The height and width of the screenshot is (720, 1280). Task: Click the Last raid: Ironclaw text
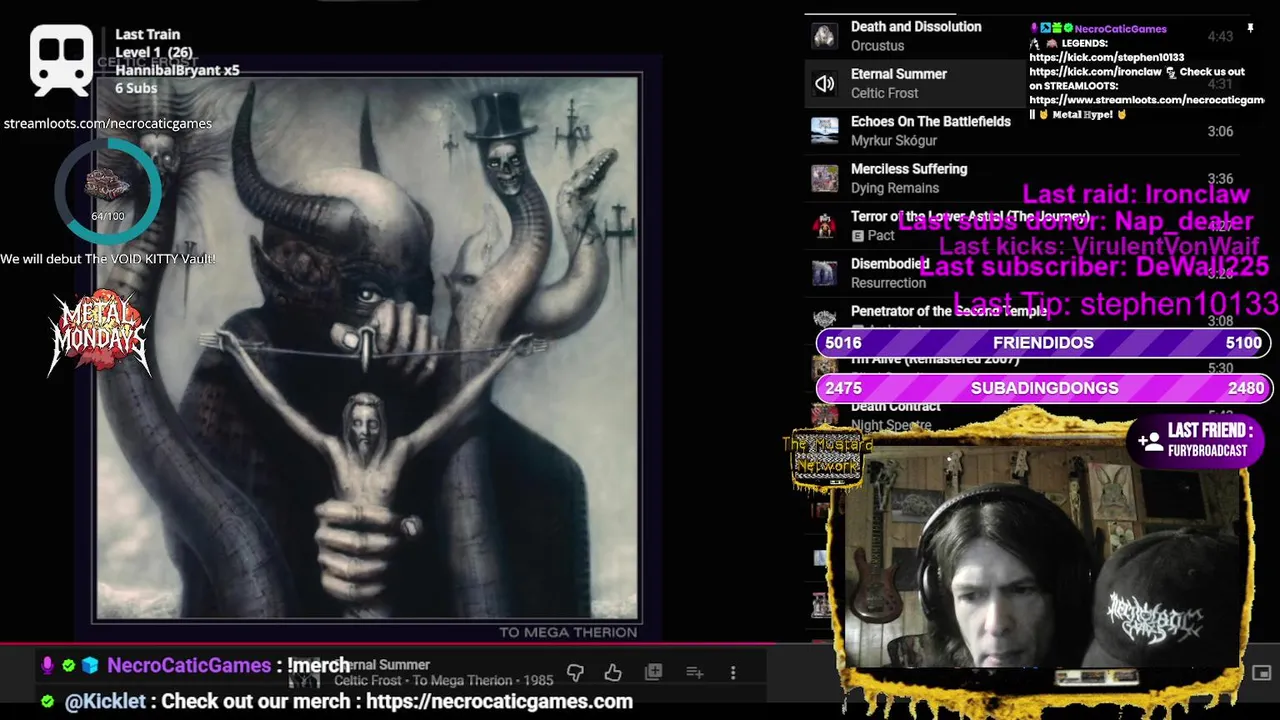[x=1135, y=194]
